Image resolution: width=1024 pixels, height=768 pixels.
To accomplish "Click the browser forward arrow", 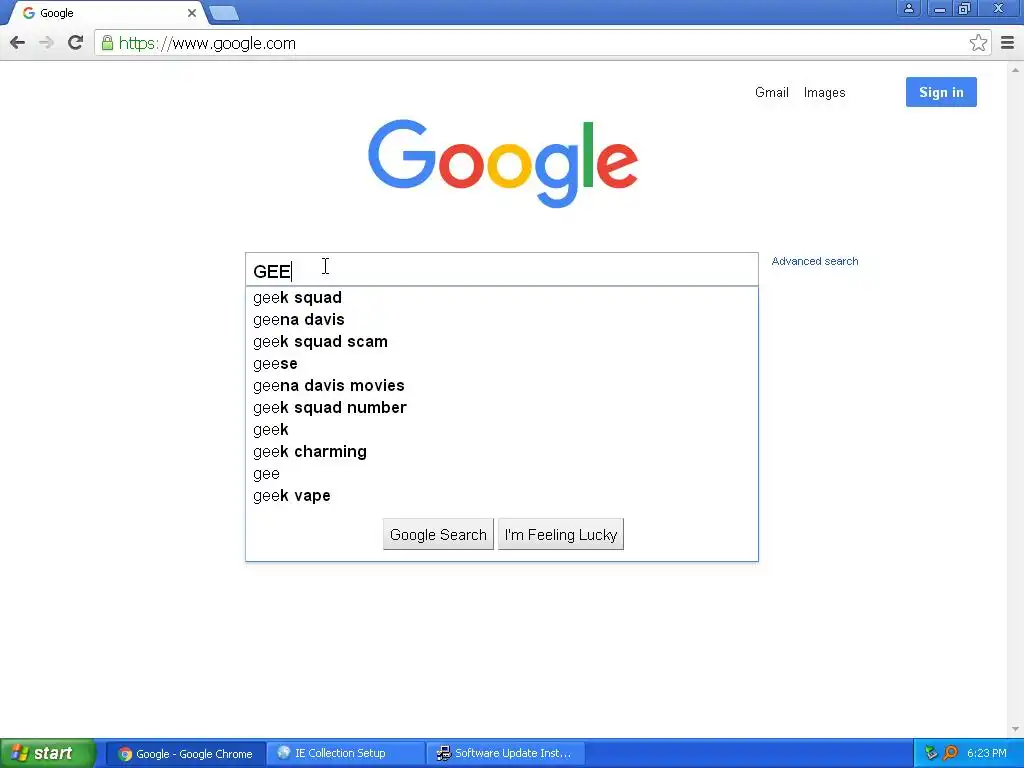I will pyautogui.click(x=46, y=43).
